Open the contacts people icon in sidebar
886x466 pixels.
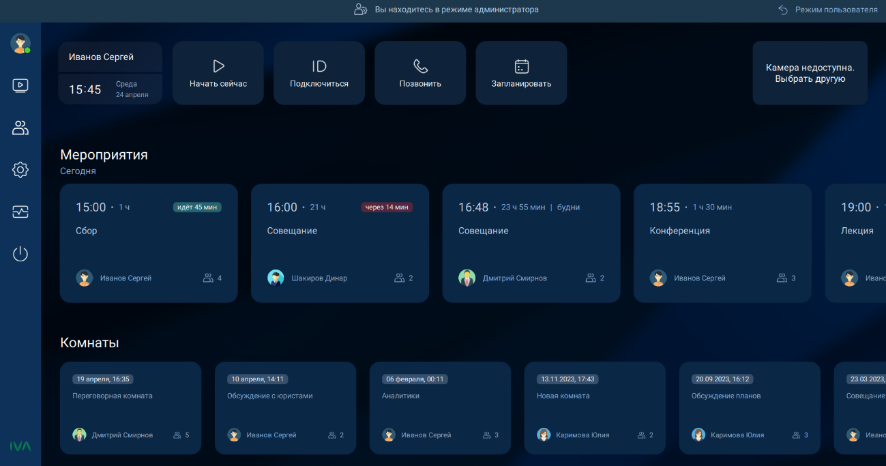20,128
